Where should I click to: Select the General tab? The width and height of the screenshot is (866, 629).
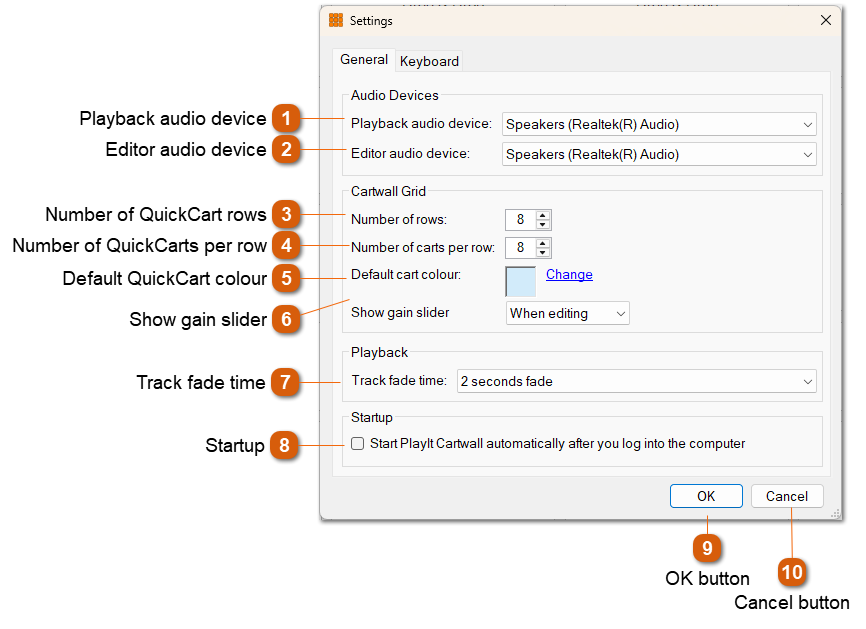click(364, 60)
